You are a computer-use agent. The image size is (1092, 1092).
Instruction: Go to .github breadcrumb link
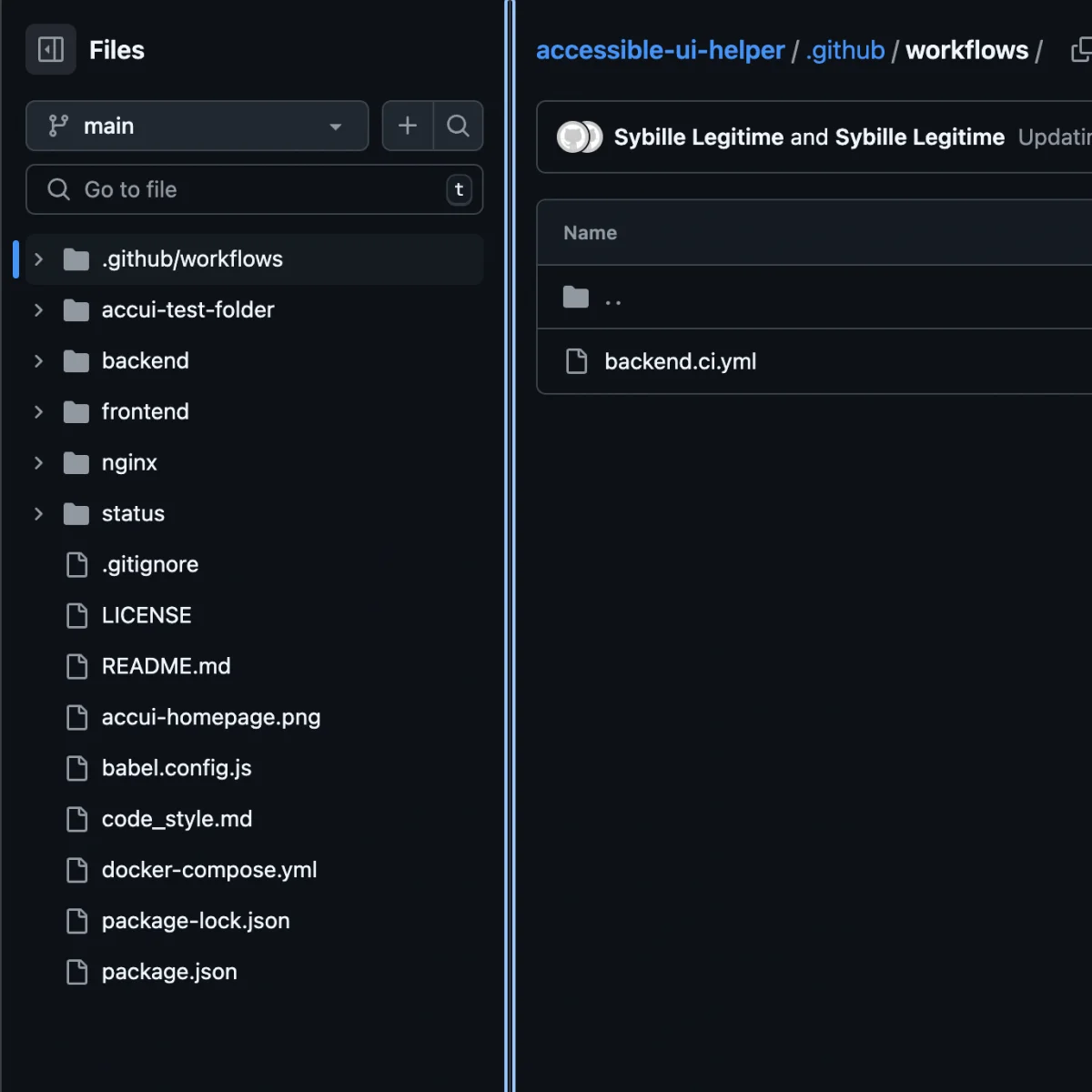(845, 50)
